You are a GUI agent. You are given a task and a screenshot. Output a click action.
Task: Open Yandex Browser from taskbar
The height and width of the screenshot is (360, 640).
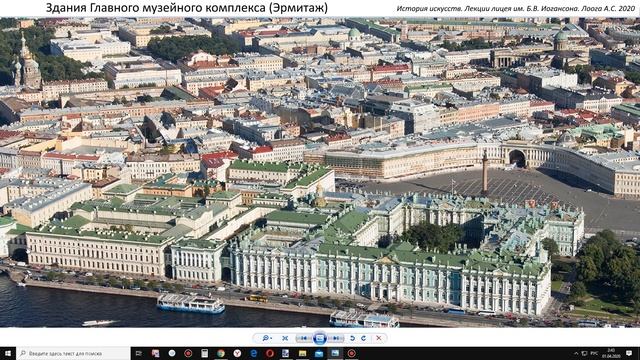click(x=237, y=353)
